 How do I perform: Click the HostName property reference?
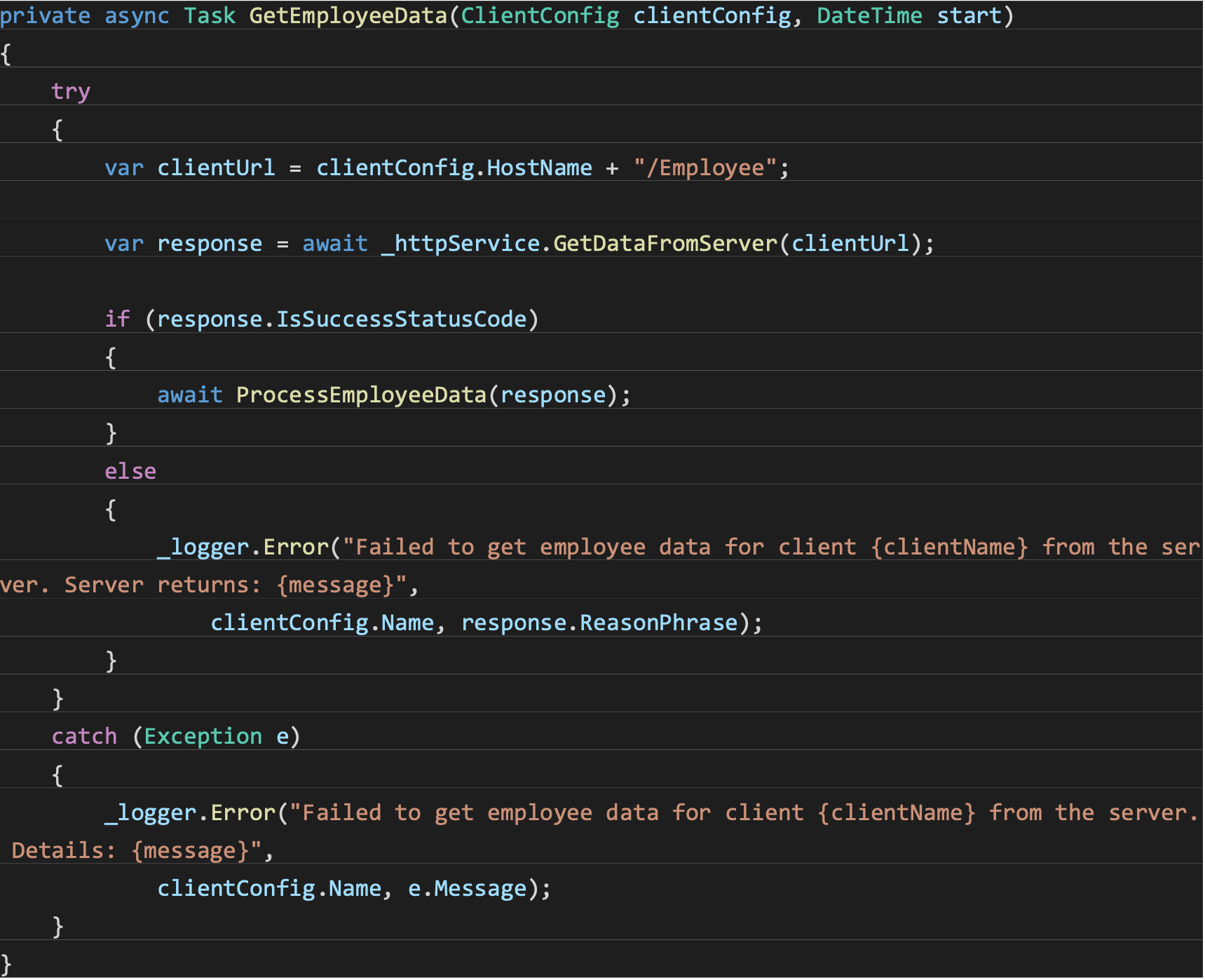(540, 168)
